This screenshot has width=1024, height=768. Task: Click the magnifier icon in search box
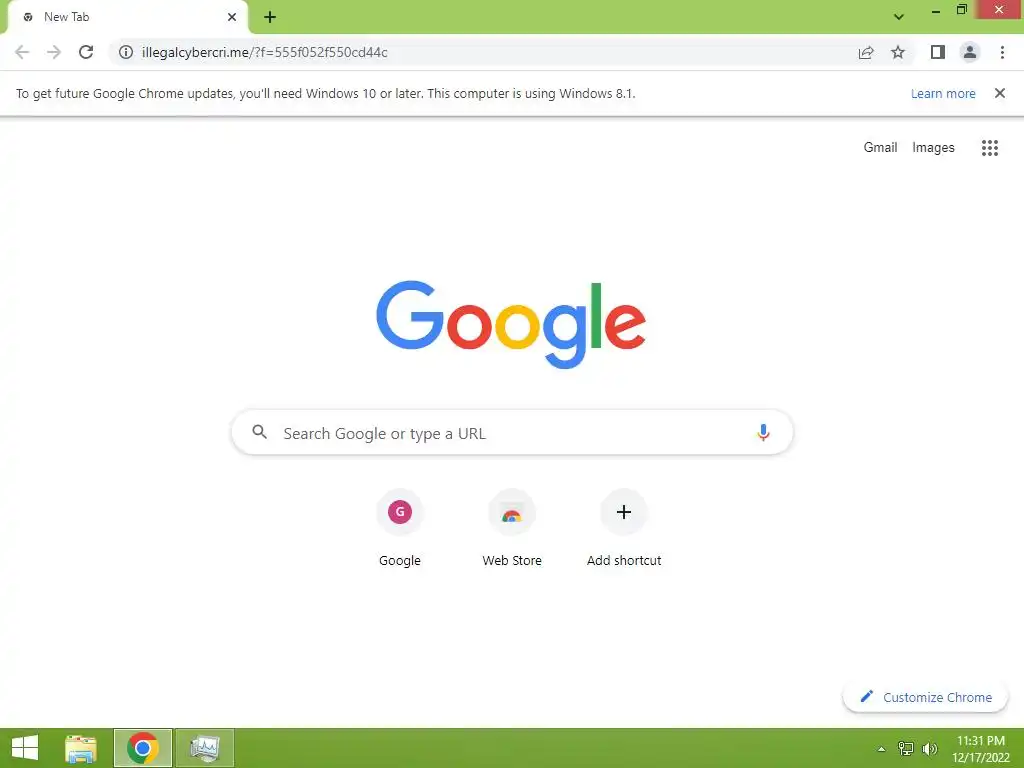(x=259, y=432)
